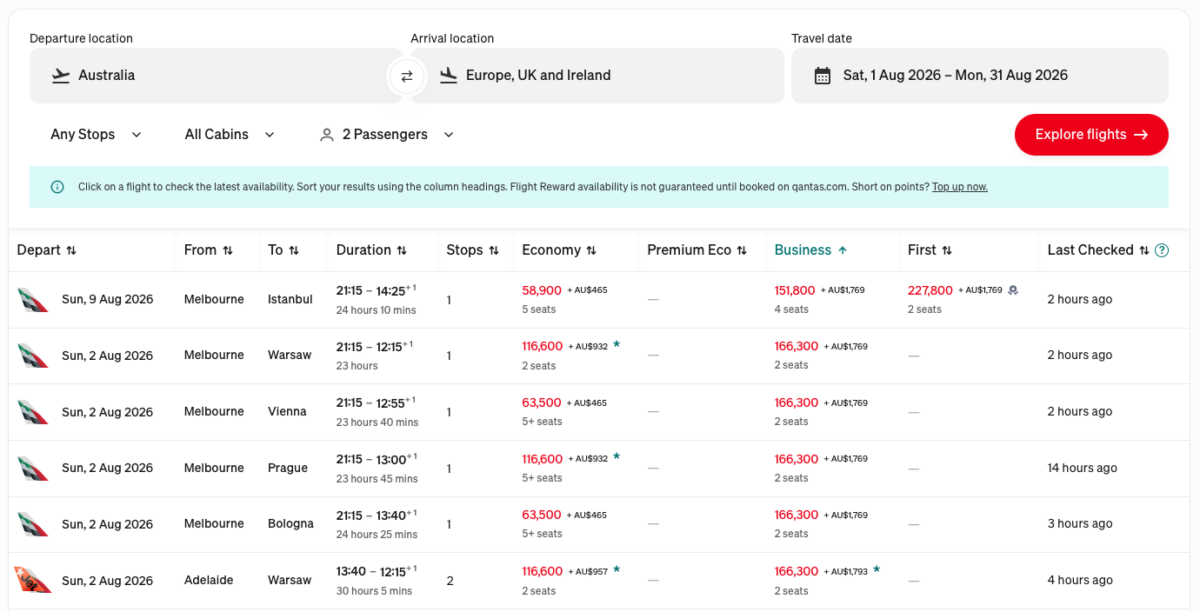This screenshot has width=1200, height=612.
Task: Open the Top up now link
Action: [959, 186]
